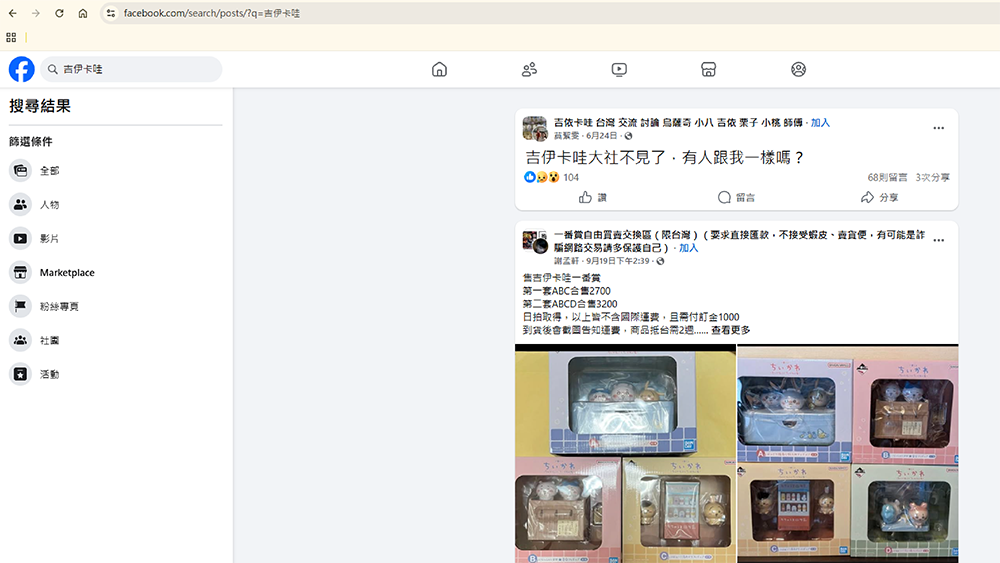Open the Friends tab
1000x563 pixels.
529,69
